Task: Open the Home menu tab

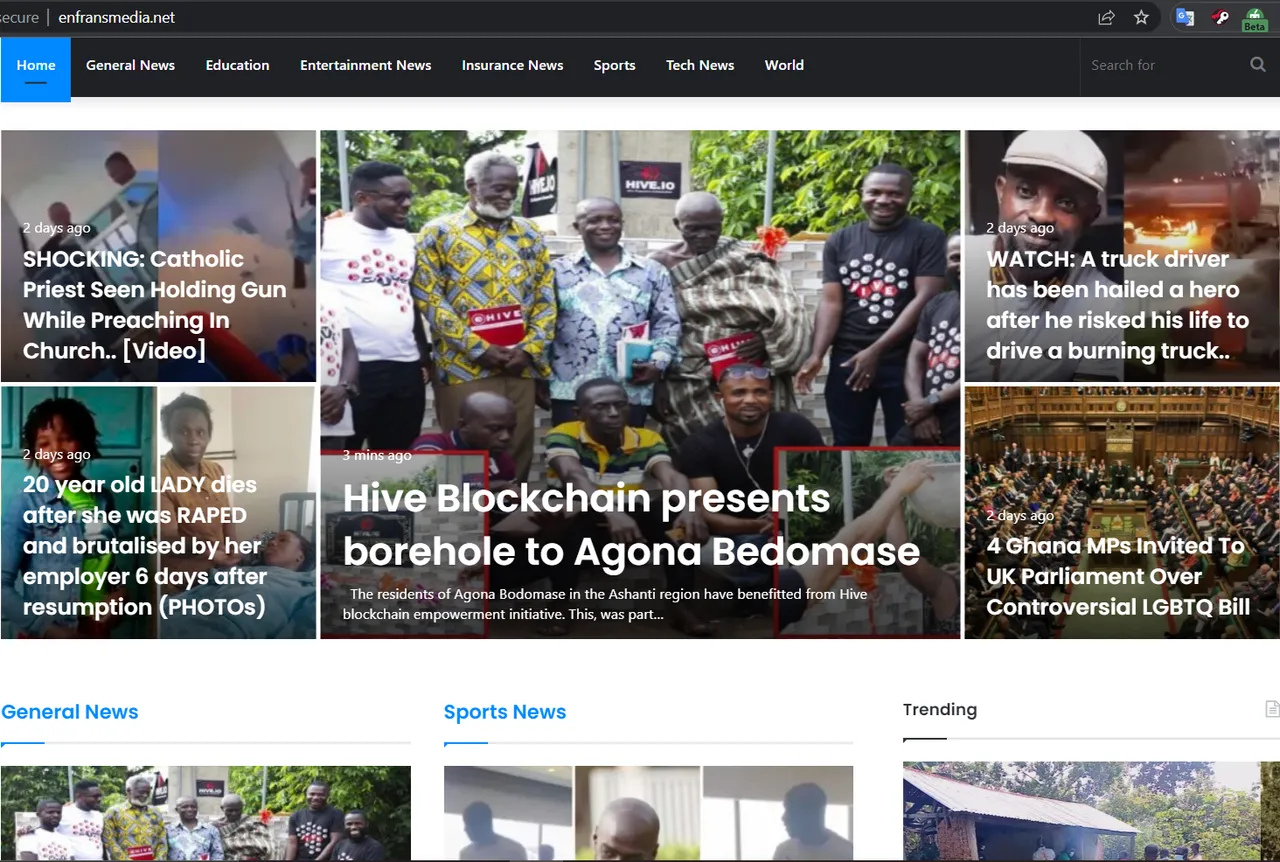Action: coord(36,69)
